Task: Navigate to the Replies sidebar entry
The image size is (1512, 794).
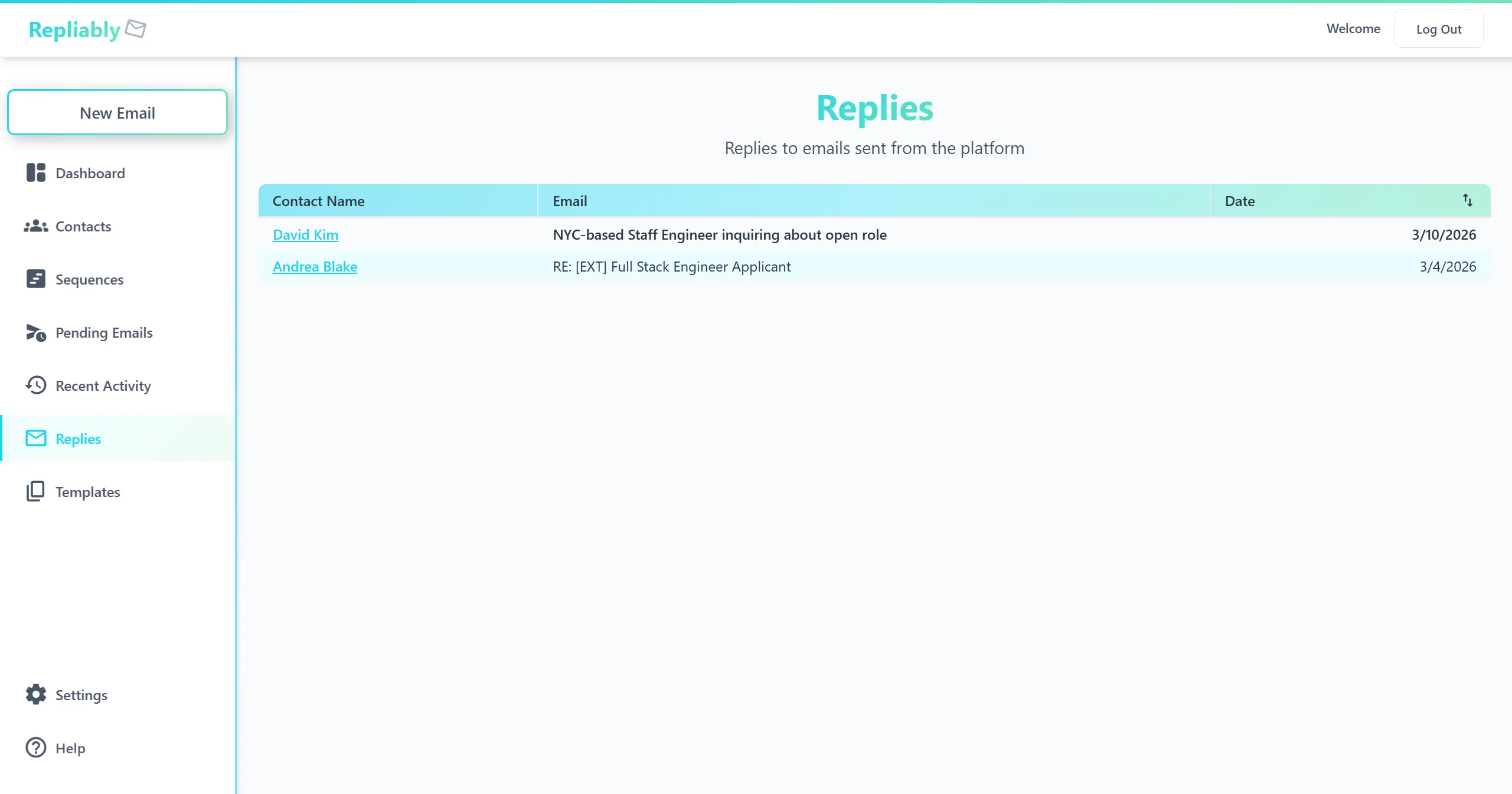Action: (78, 438)
